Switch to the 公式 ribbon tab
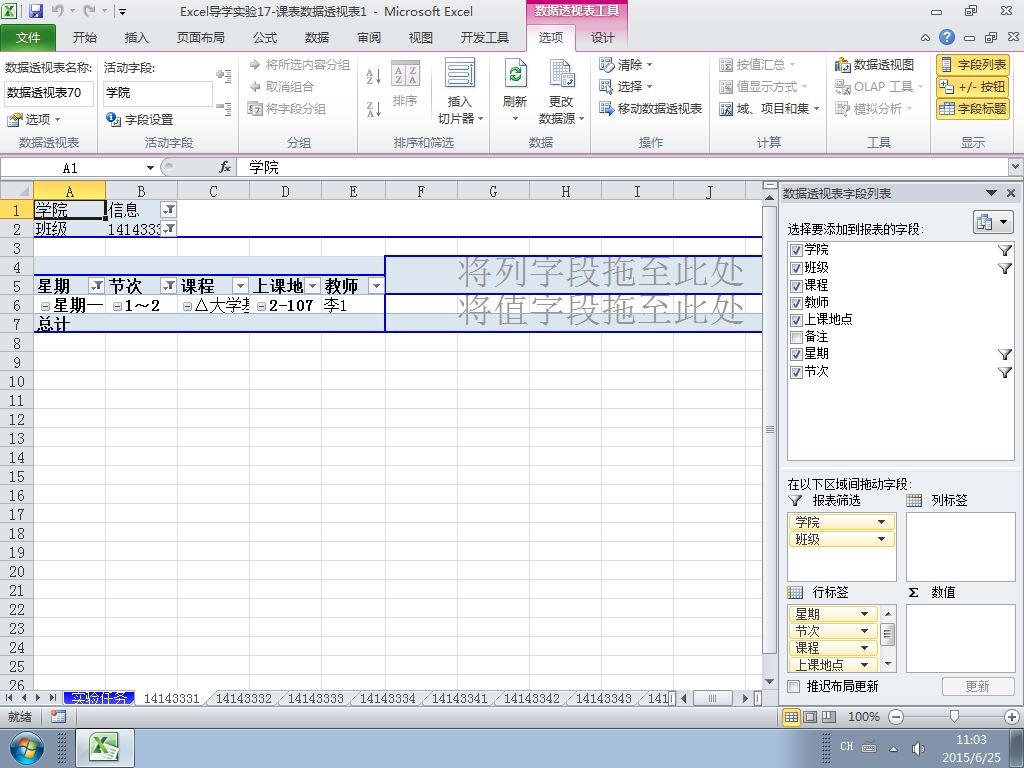This screenshot has width=1024, height=768. [264, 38]
